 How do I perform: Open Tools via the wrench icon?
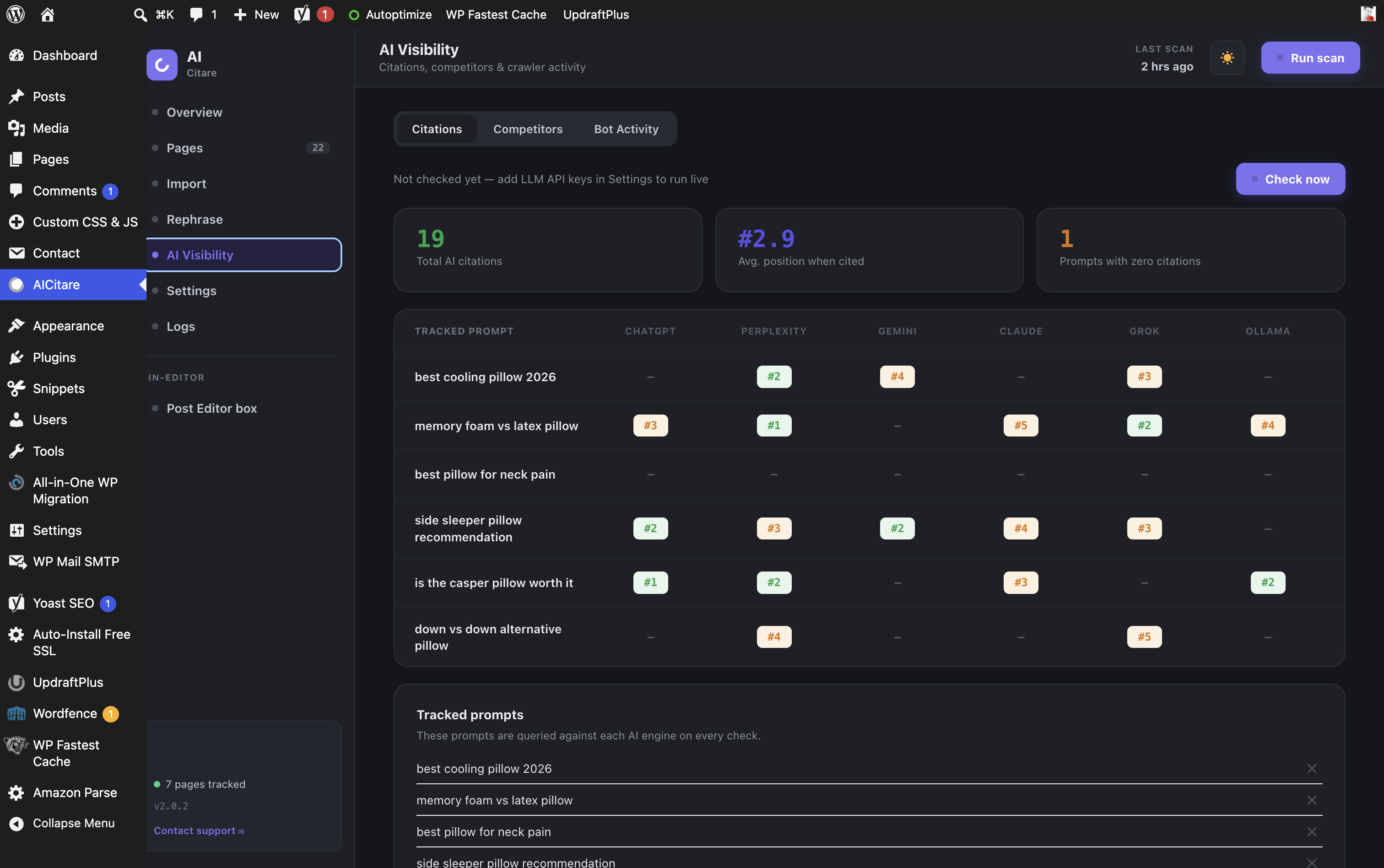pyautogui.click(x=16, y=451)
